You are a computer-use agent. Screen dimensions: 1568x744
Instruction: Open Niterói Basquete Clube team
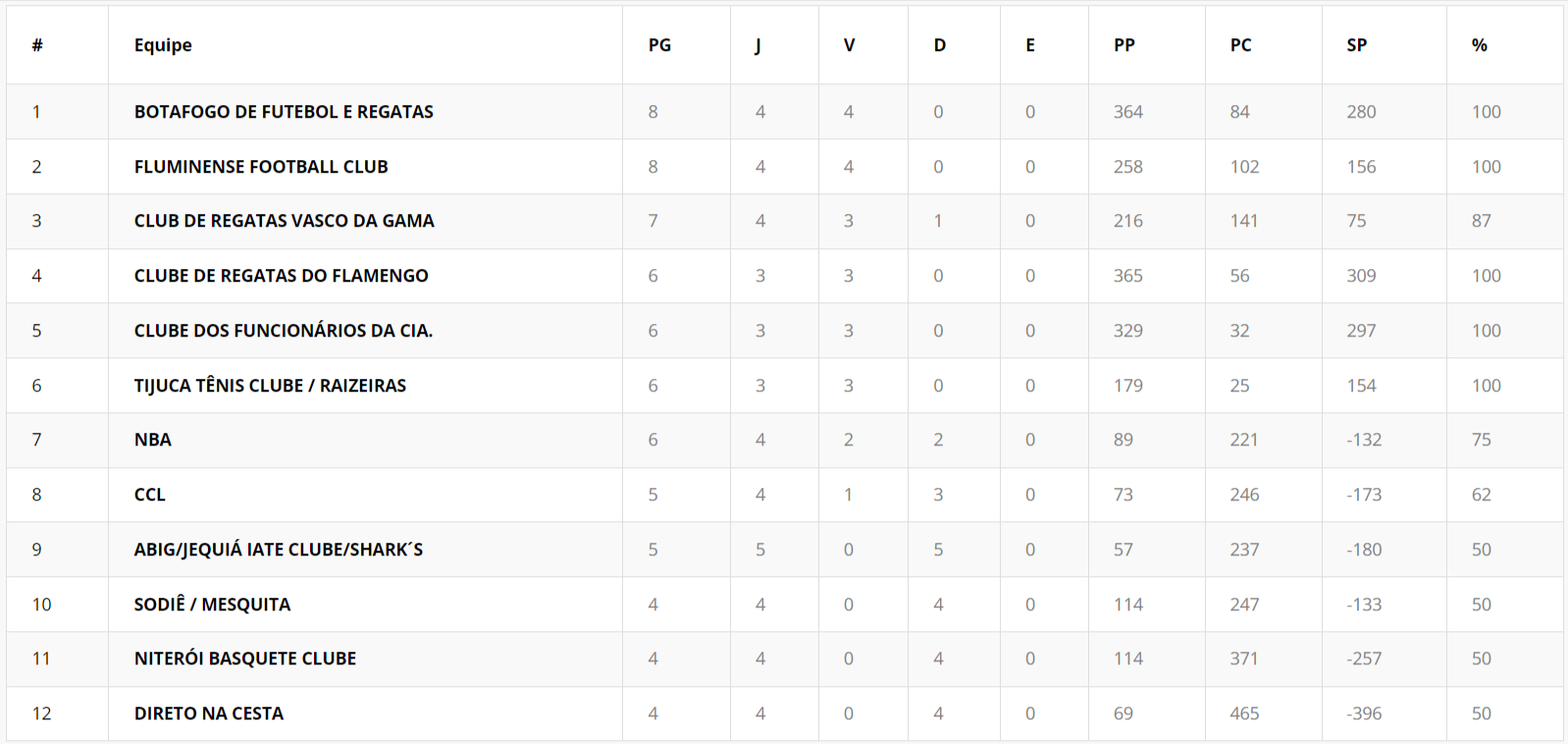[x=245, y=659]
